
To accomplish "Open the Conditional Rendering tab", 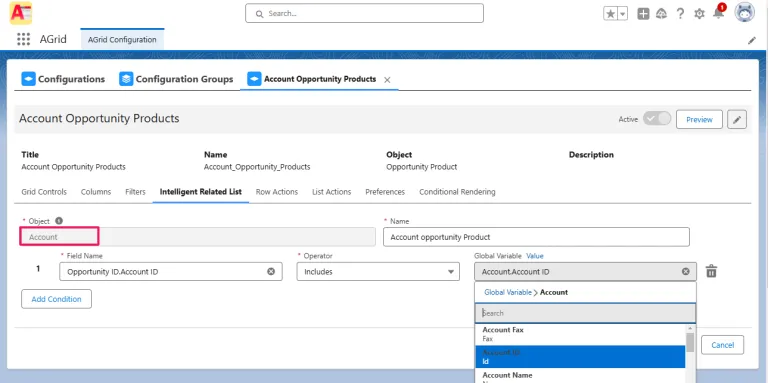I will [457, 192].
